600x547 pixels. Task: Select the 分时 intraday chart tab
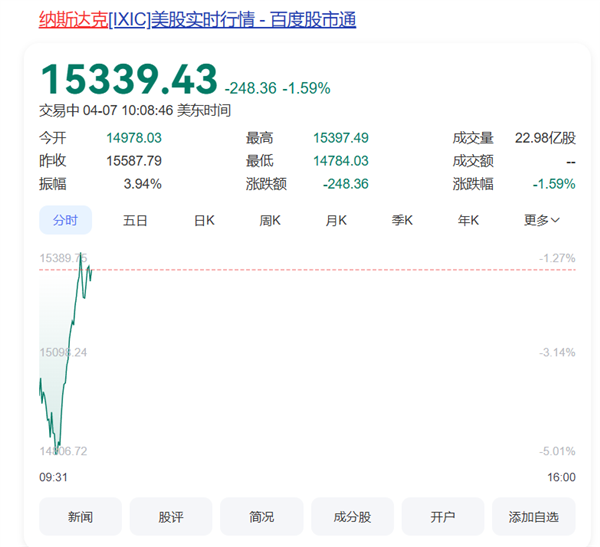tap(65, 220)
